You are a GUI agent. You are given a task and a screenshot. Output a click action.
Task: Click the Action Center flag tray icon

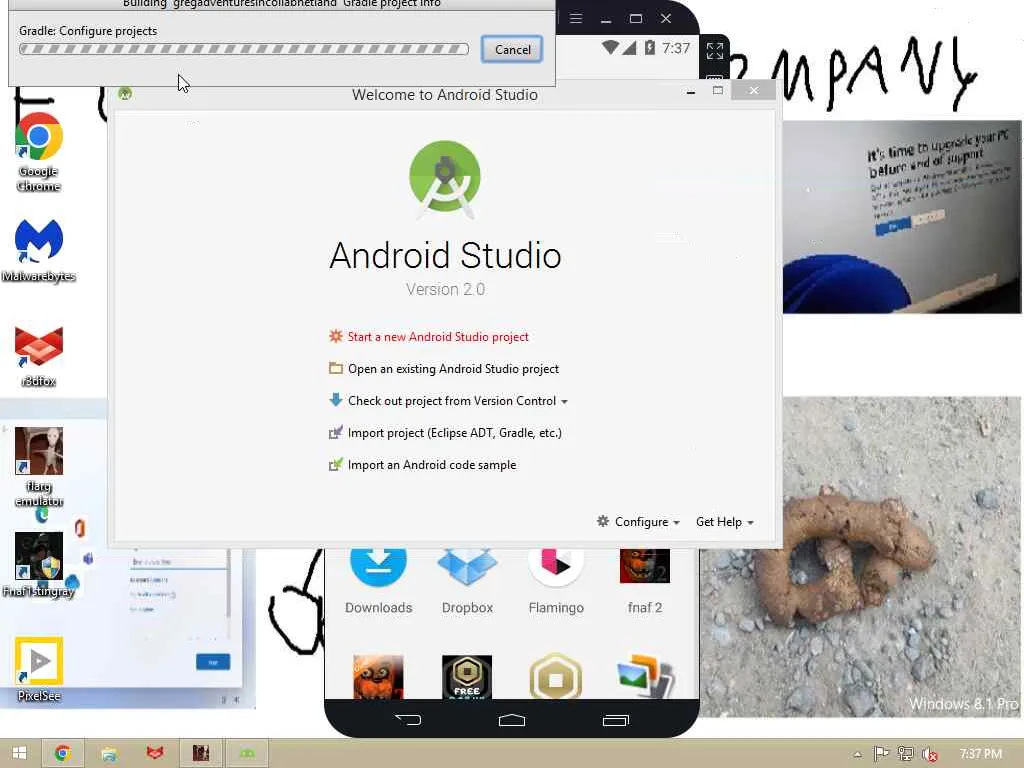pos(881,754)
